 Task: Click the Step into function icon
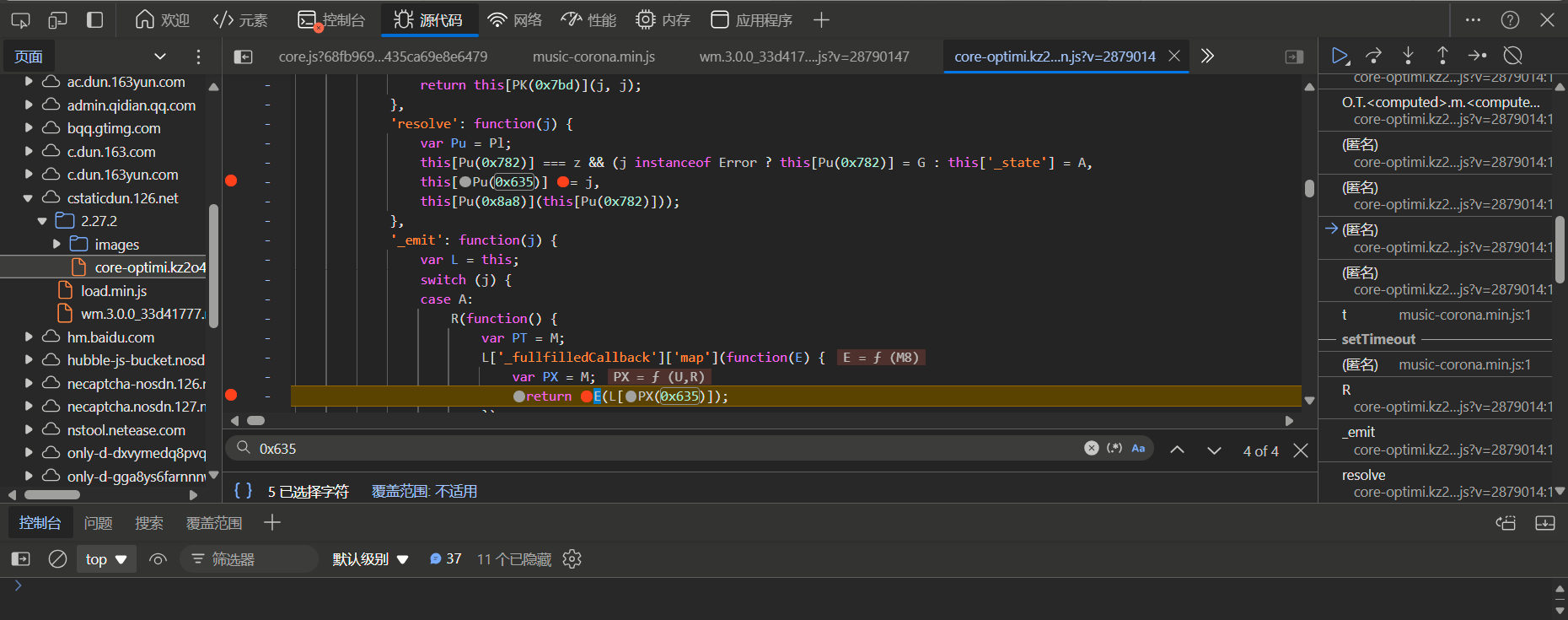(x=1408, y=56)
